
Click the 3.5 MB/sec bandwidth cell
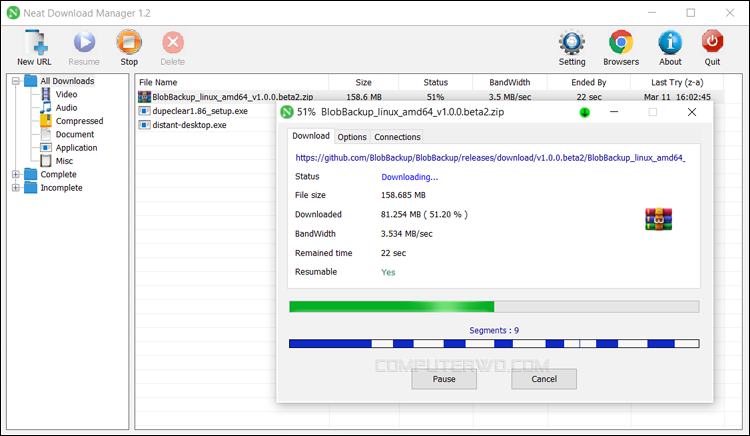510,97
